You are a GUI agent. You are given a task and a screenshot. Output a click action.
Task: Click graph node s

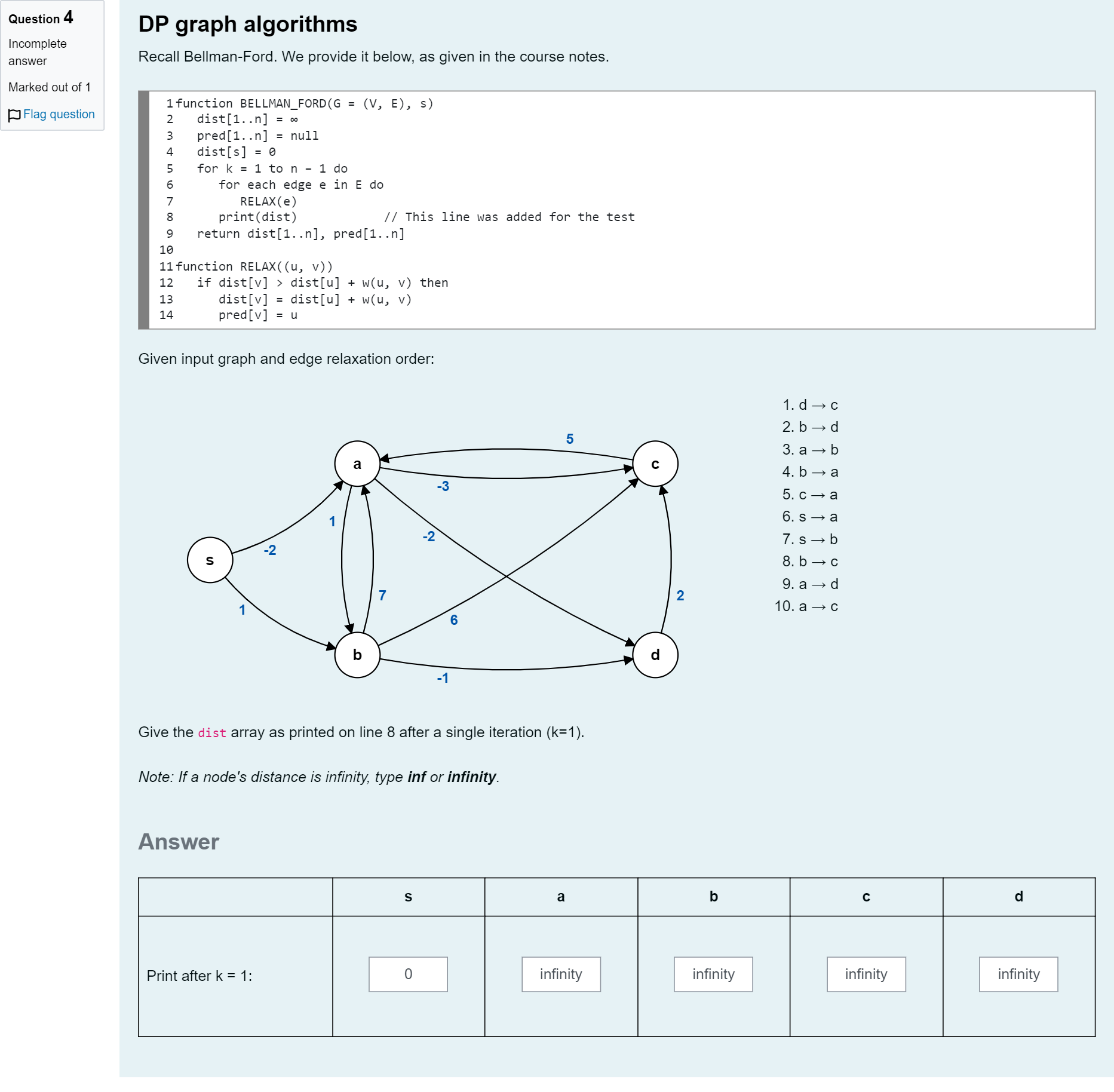(210, 560)
